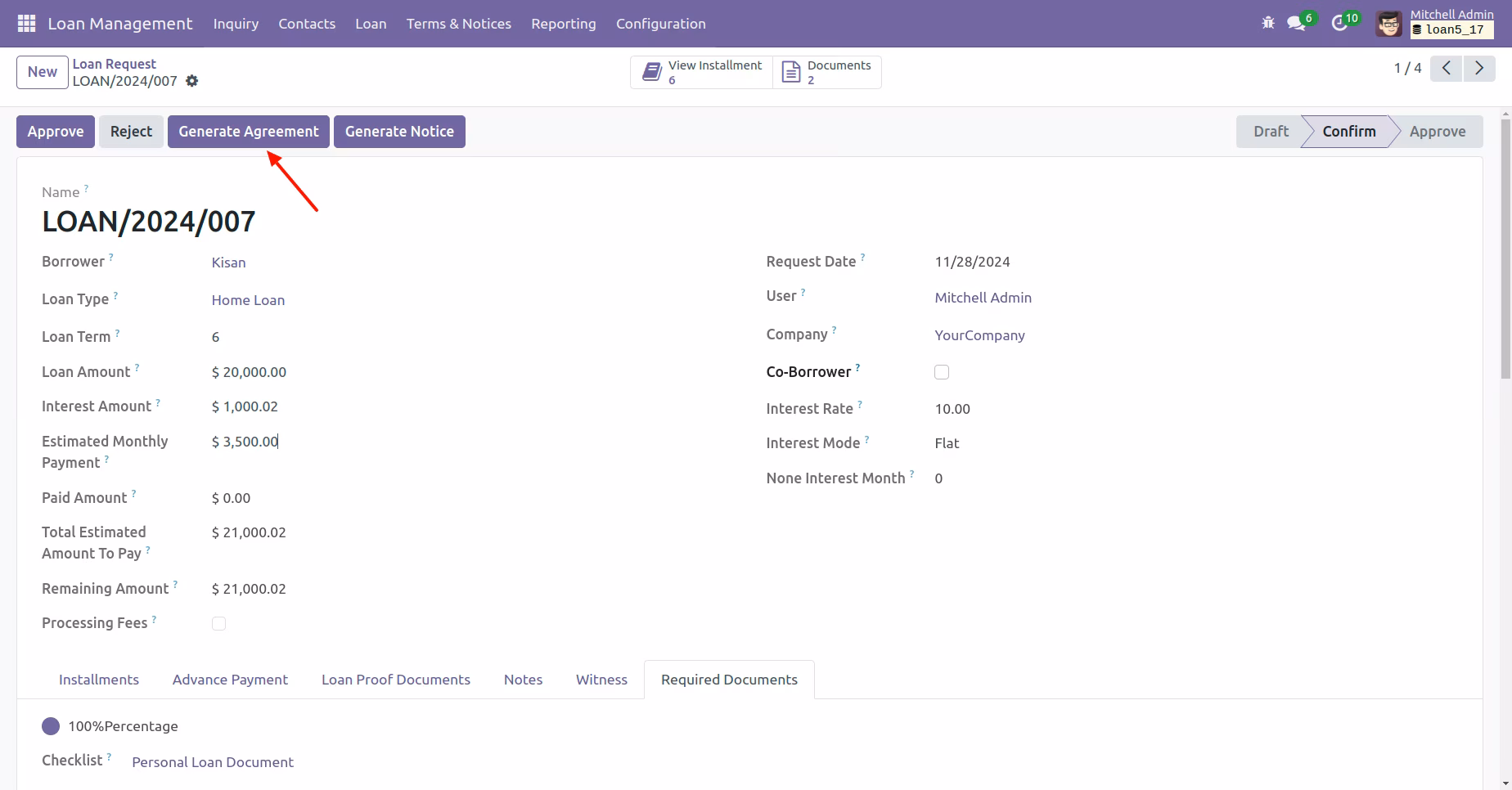This screenshot has height=790, width=1512.
Task: Click 100%Percentage label
Action: 123,726
